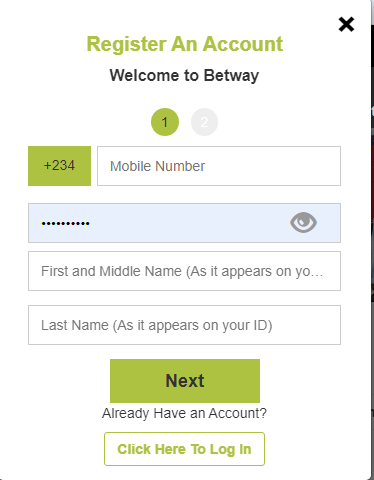Show password with the eye icon

tap(303, 222)
